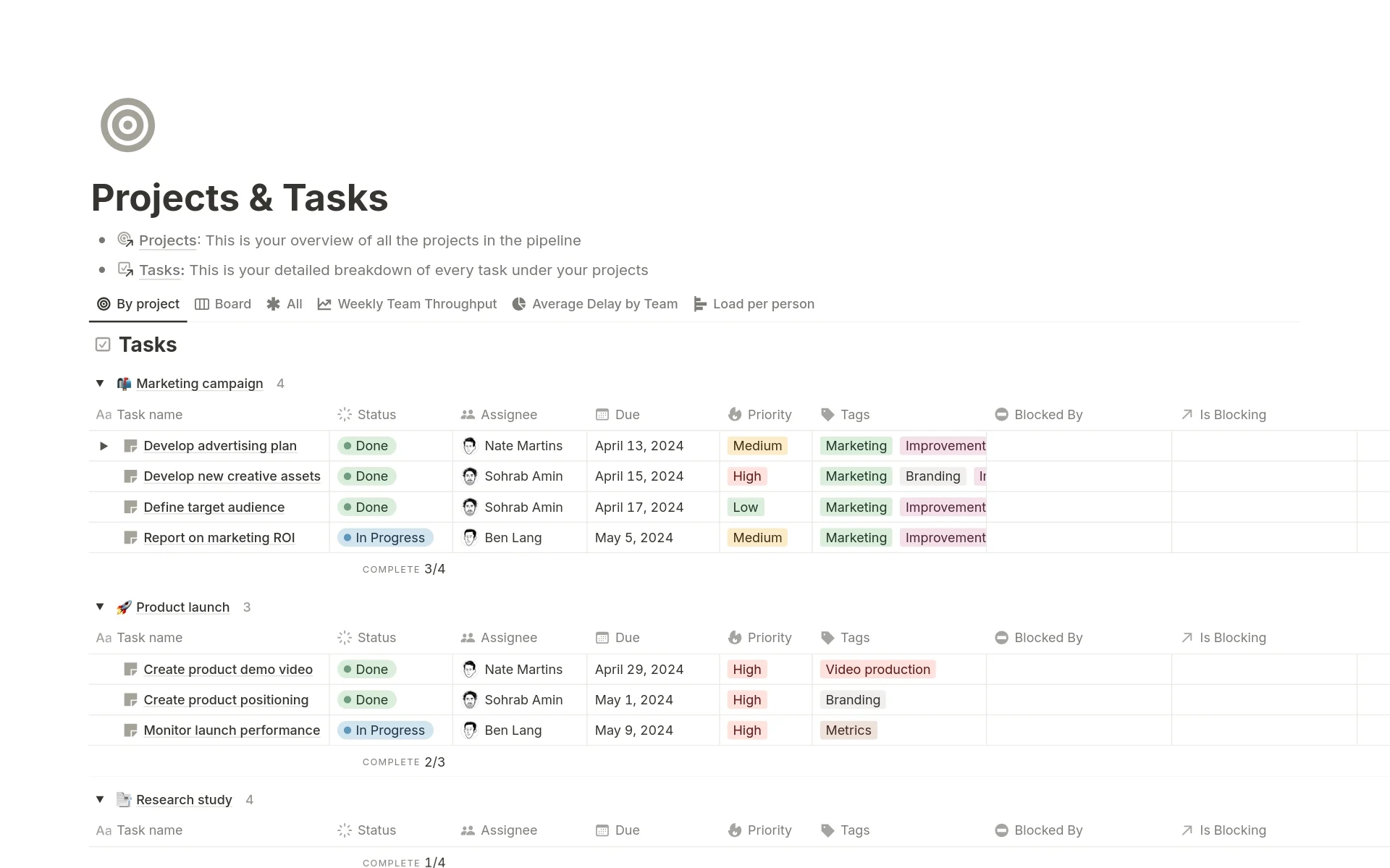Select the By project tab
Viewport: 1390px width, 868px height.
[138, 304]
